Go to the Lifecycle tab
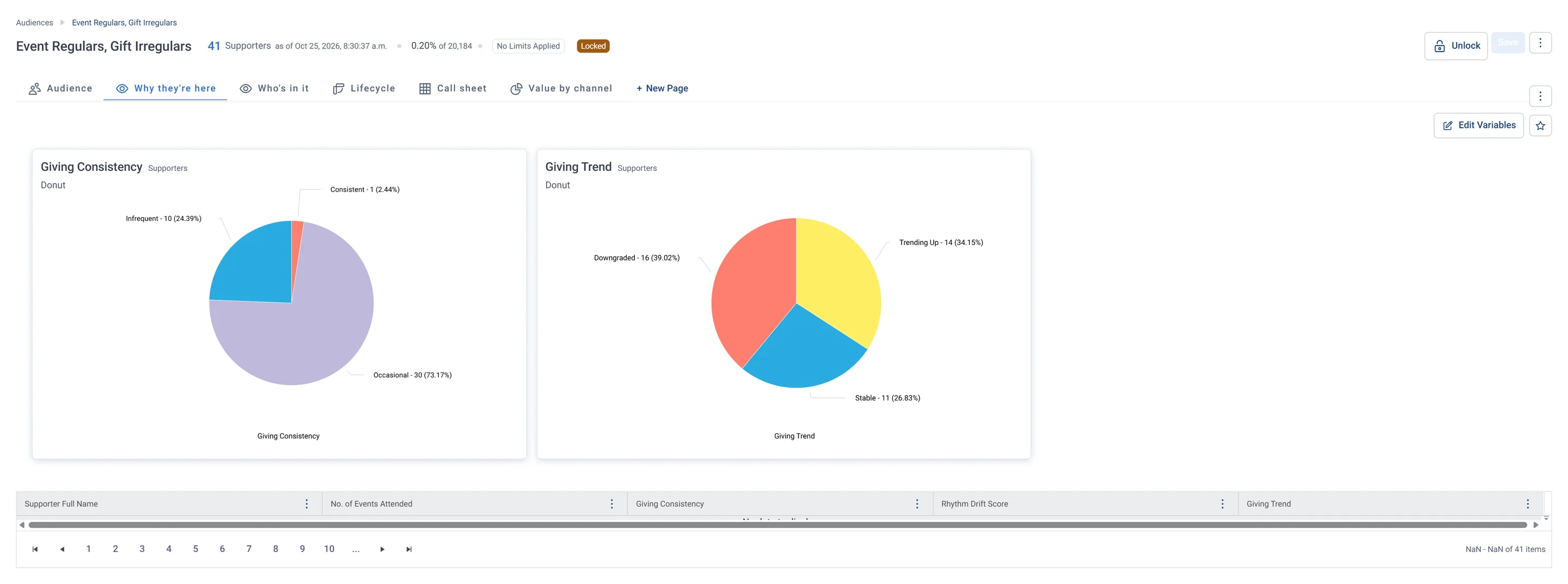 pyautogui.click(x=364, y=88)
